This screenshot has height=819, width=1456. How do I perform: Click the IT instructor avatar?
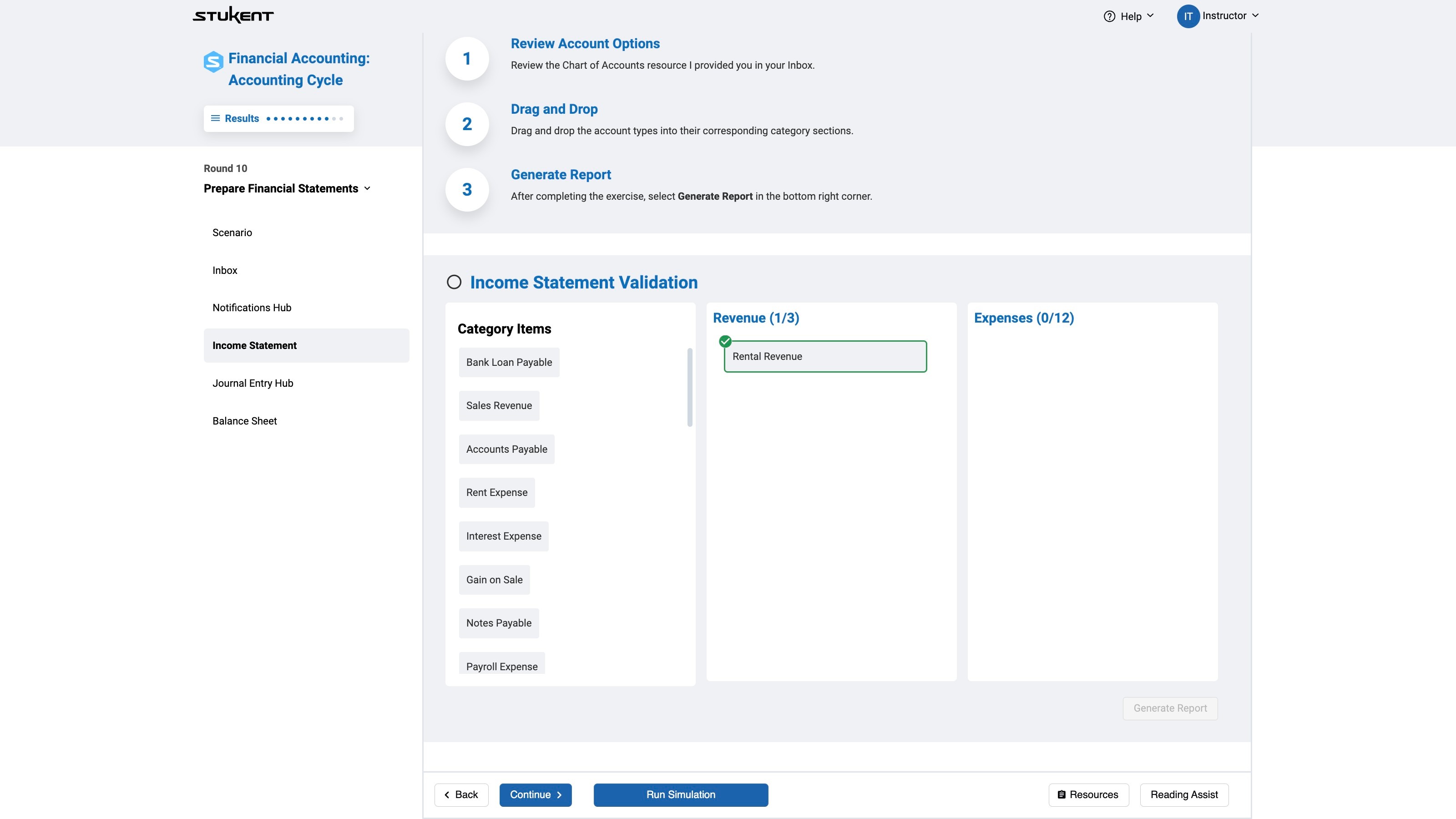pos(1188,16)
